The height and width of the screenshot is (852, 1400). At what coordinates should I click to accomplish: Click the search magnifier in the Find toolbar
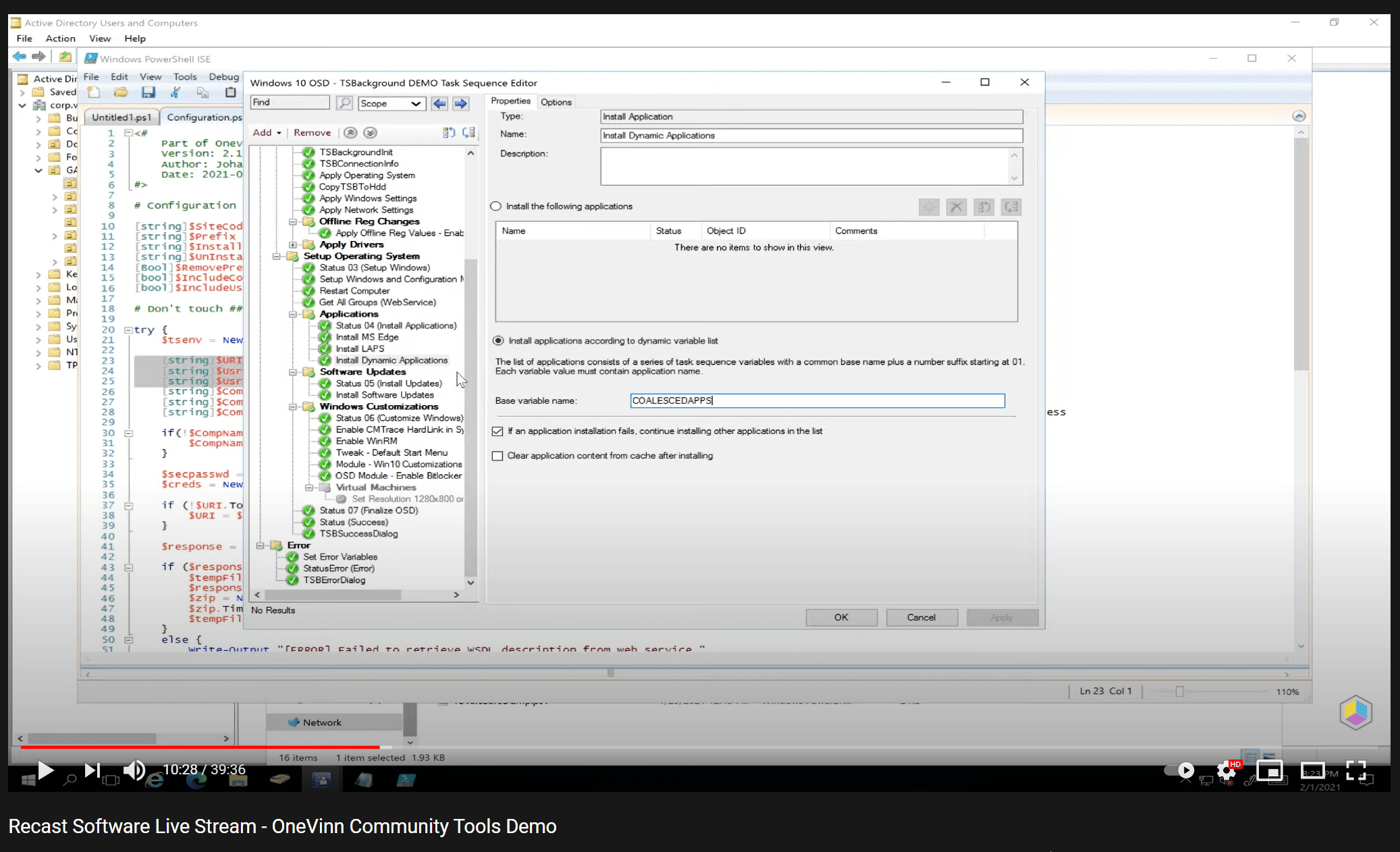[344, 103]
